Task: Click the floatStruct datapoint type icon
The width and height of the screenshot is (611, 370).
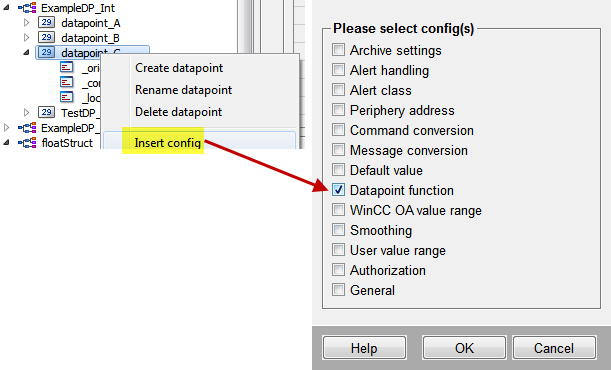Action: [x=27, y=143]
